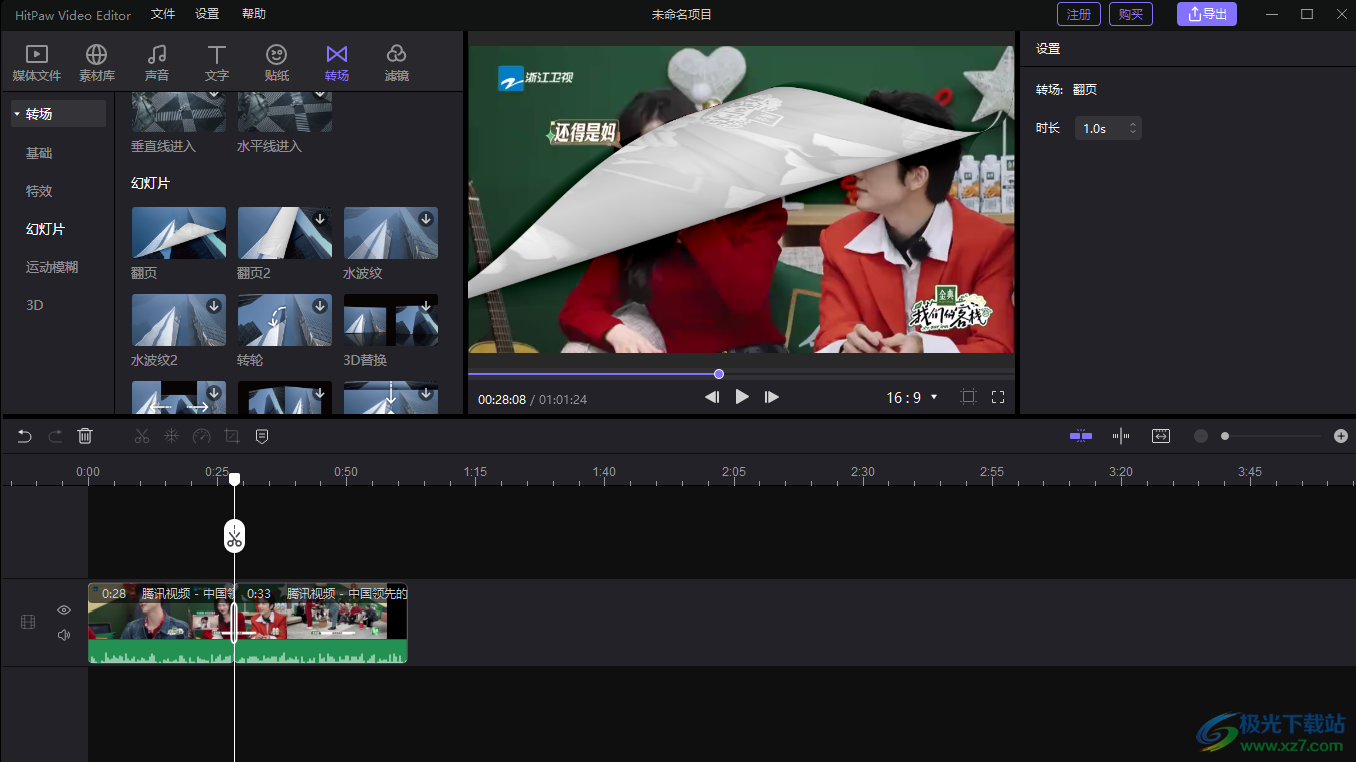Viewport: 1356px width, 762px height.
Task: Toggle the timeline audio-link split icon
Action: coord(1121,436)
